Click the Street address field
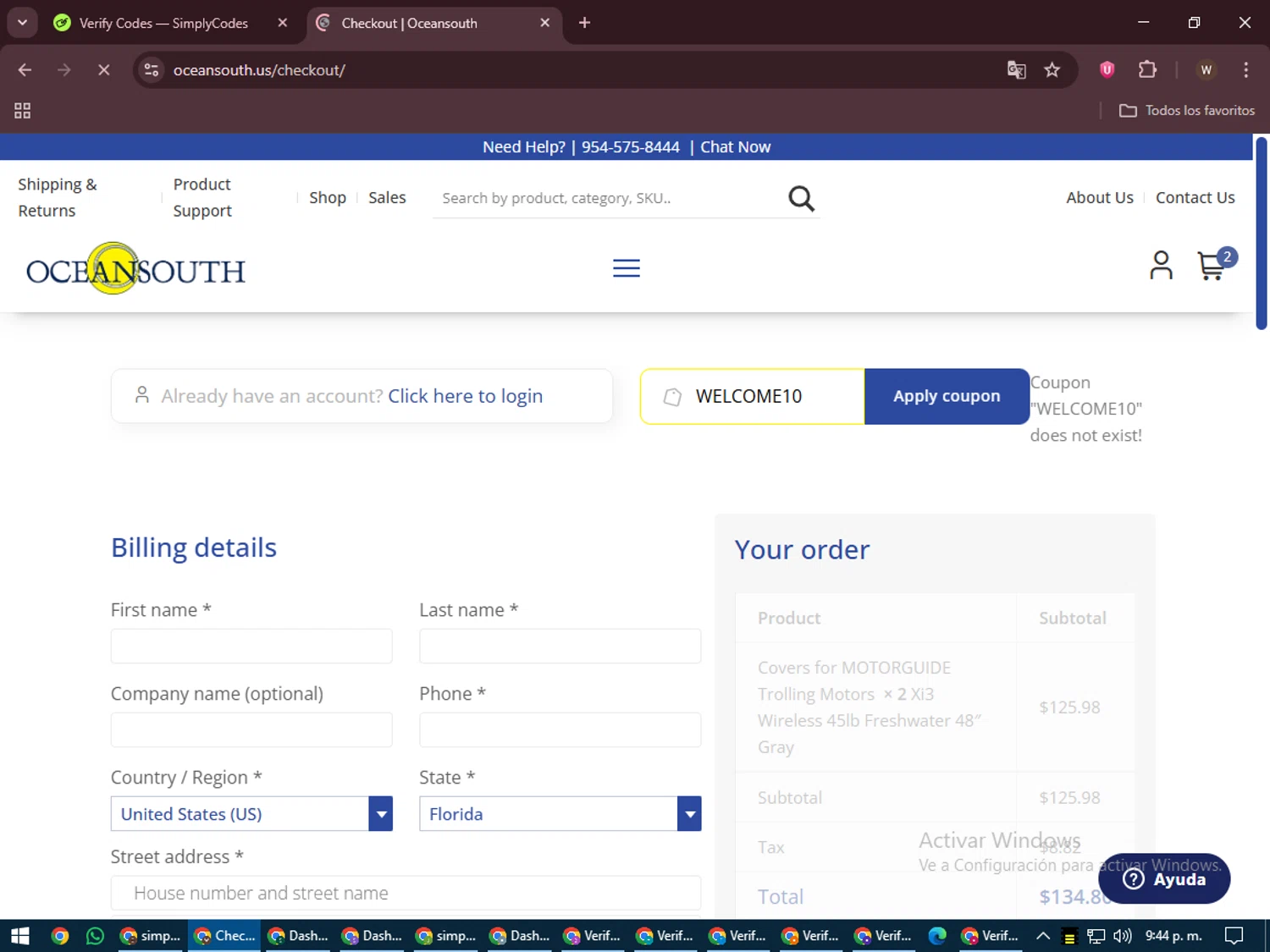Image resolution: width=1270 pixels, height=952 pixels. 406,893
